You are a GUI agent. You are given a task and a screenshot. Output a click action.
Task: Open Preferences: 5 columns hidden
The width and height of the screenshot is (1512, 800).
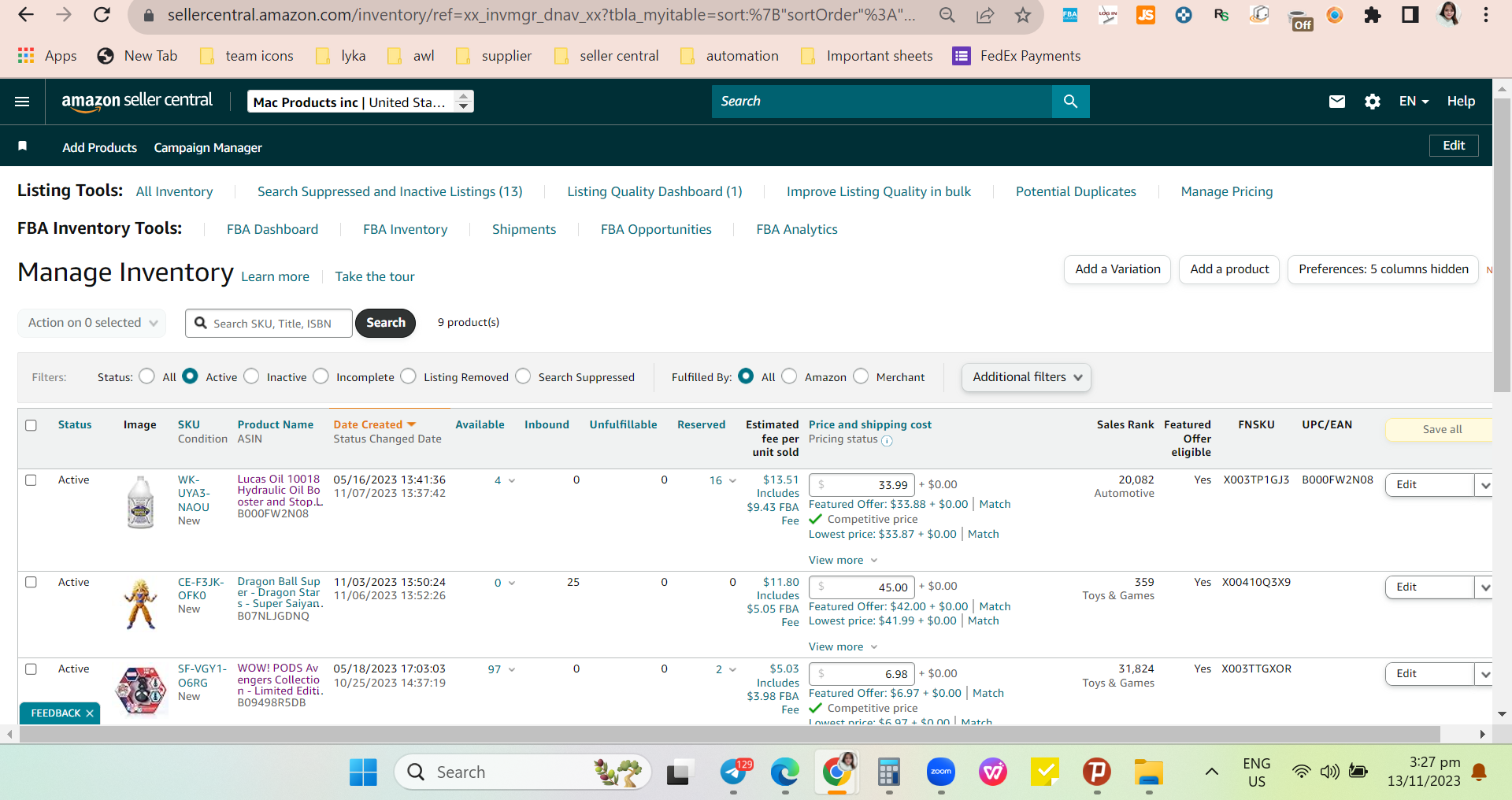pyautogui.click(x=1383, y=269)
